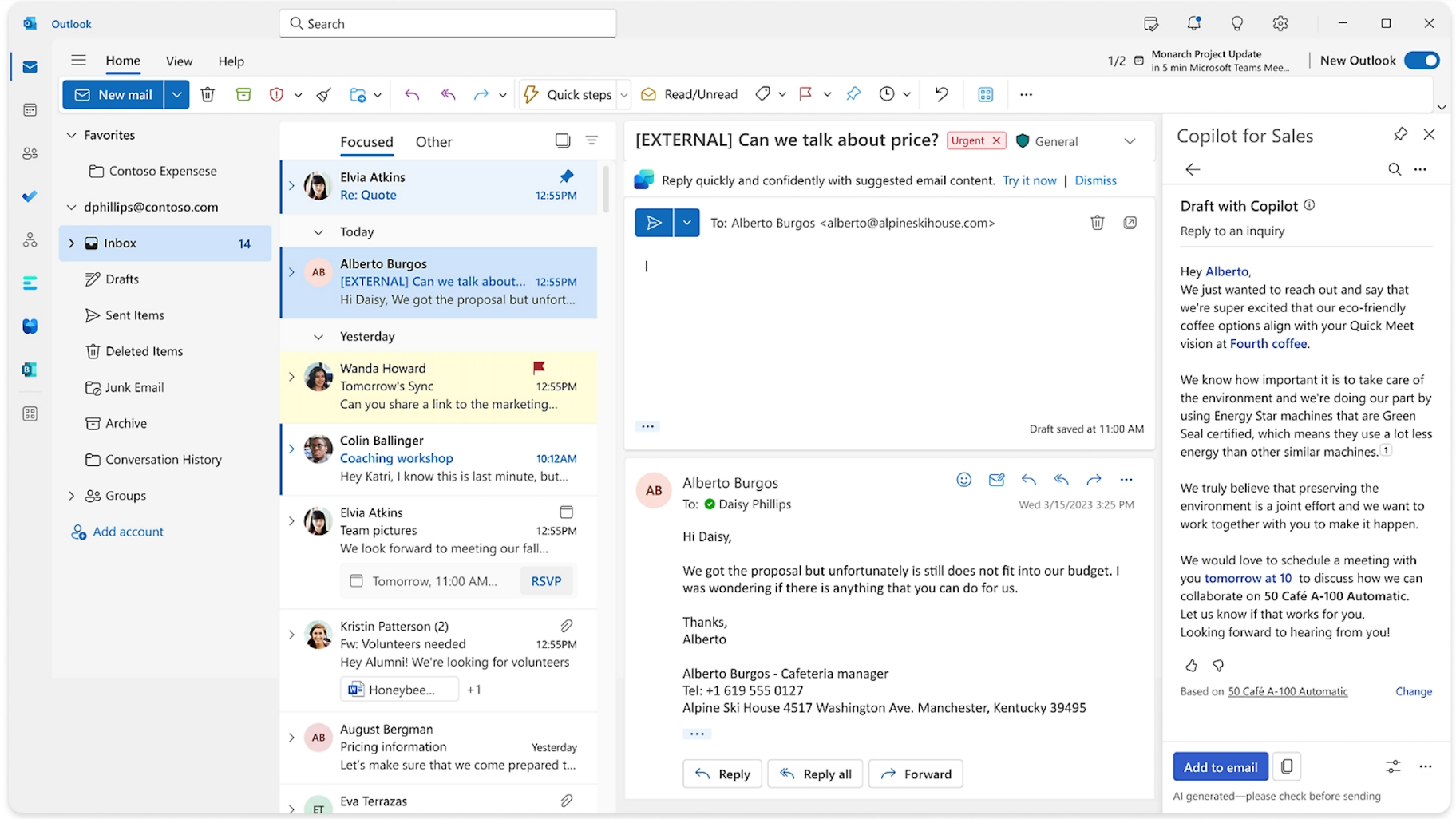Open the People contacts module
Screen dimensions: 1456x819
point(30,153)
